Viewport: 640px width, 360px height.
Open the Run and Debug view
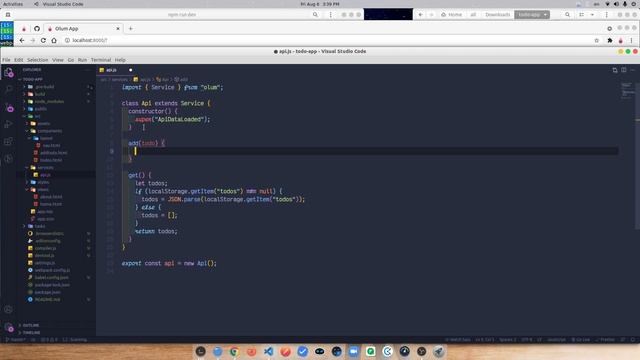click(x=9, y=124)
